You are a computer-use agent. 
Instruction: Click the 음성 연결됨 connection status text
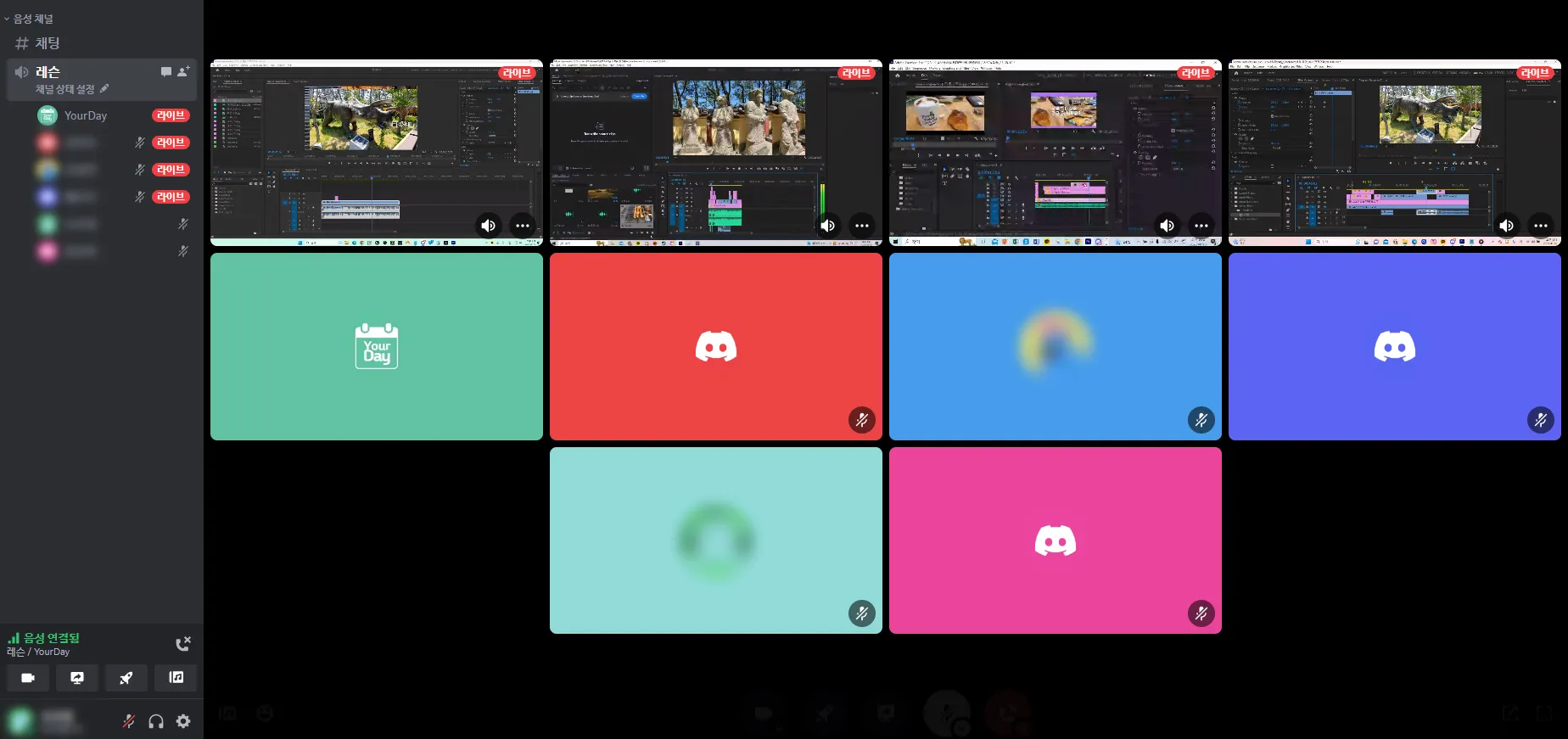[52, 638]
